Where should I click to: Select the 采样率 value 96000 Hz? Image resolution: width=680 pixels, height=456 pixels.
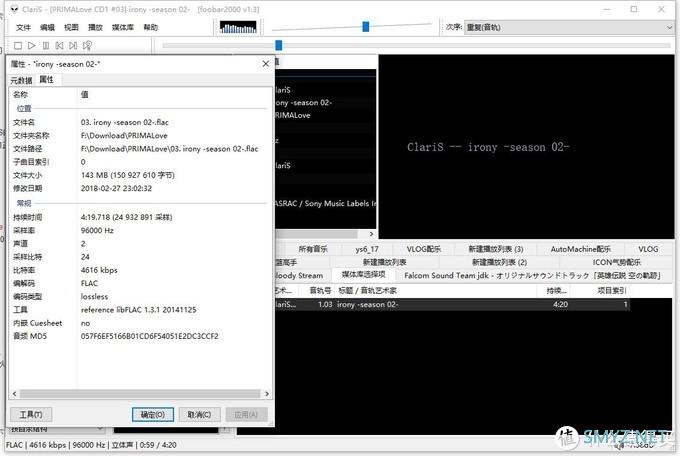(97, 230)
